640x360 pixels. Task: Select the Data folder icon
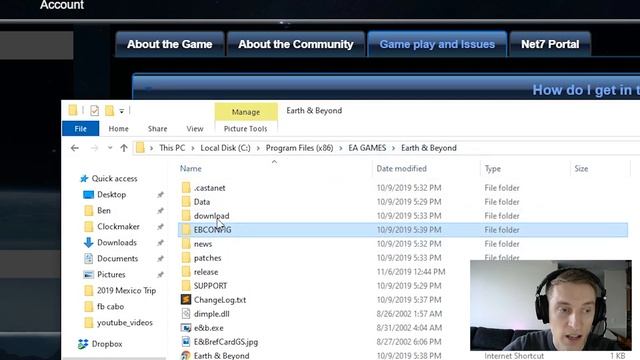click(x=186, y=202)
